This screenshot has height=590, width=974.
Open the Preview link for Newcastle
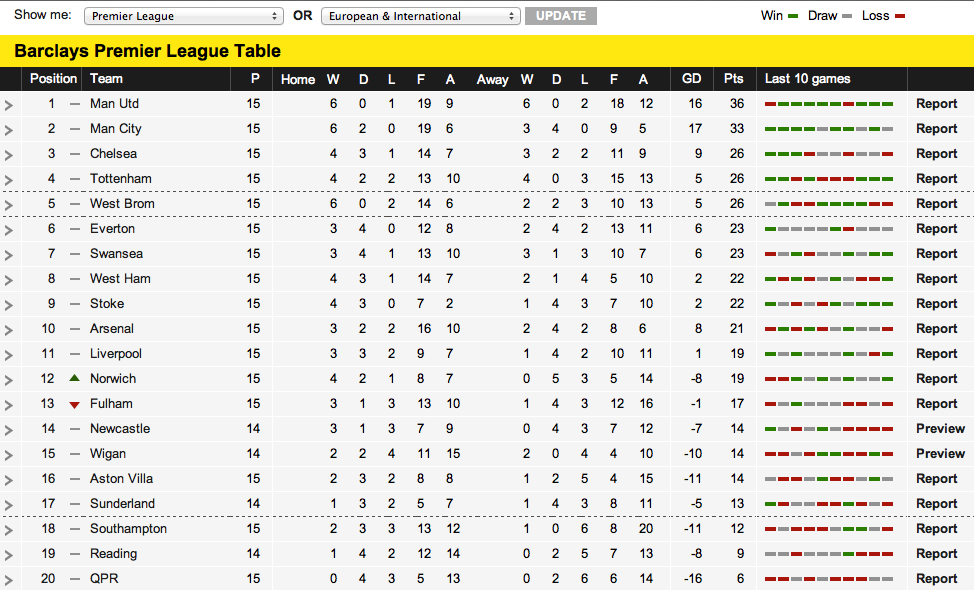[x=940, y=429]
